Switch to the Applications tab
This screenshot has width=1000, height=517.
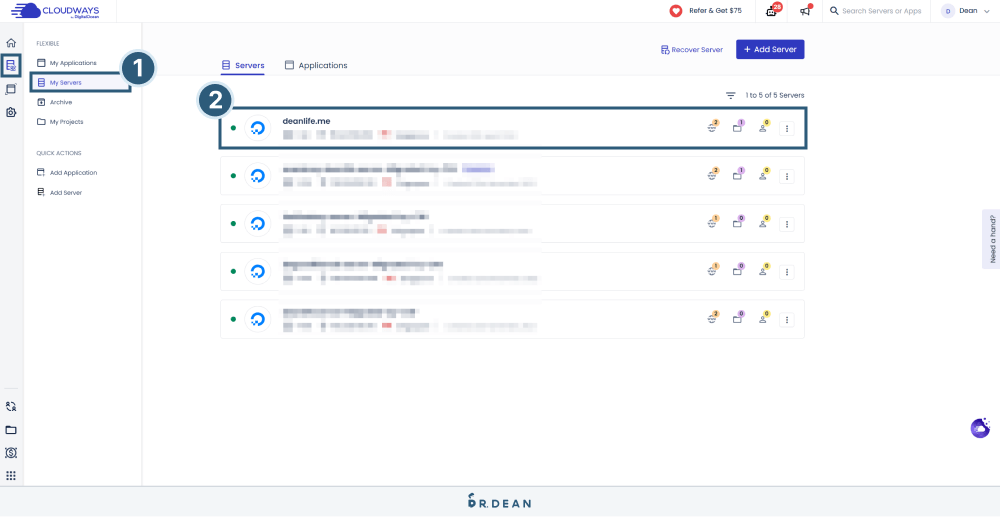click(316, 66)
